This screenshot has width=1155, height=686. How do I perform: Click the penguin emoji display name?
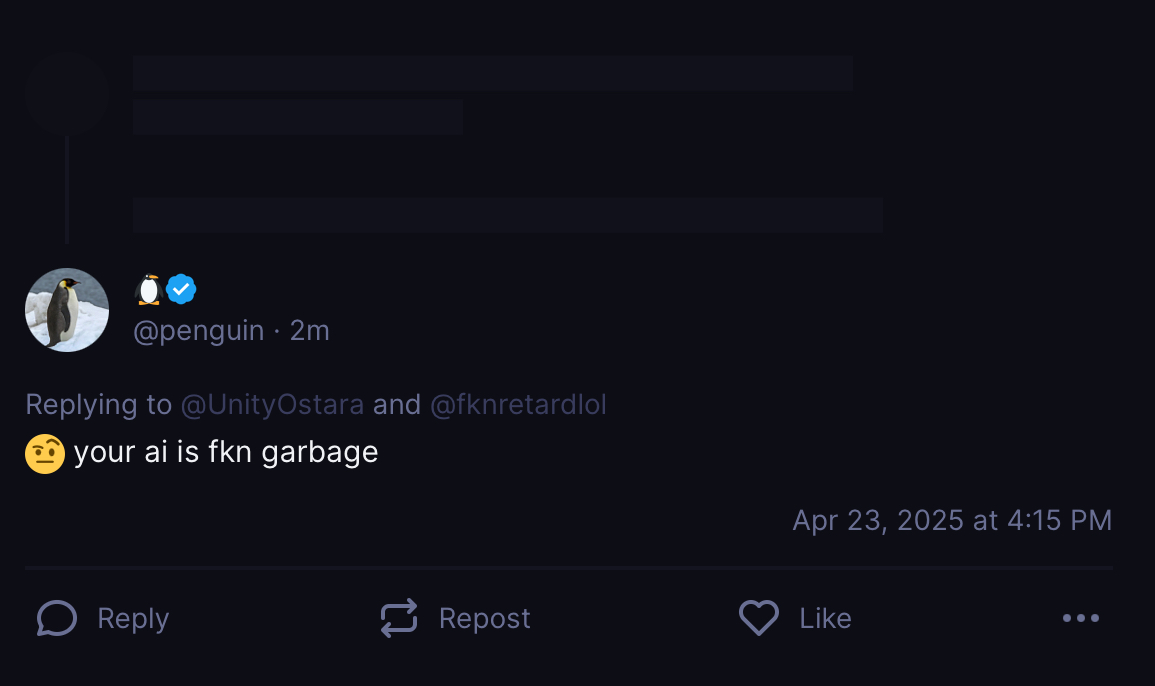148,289
